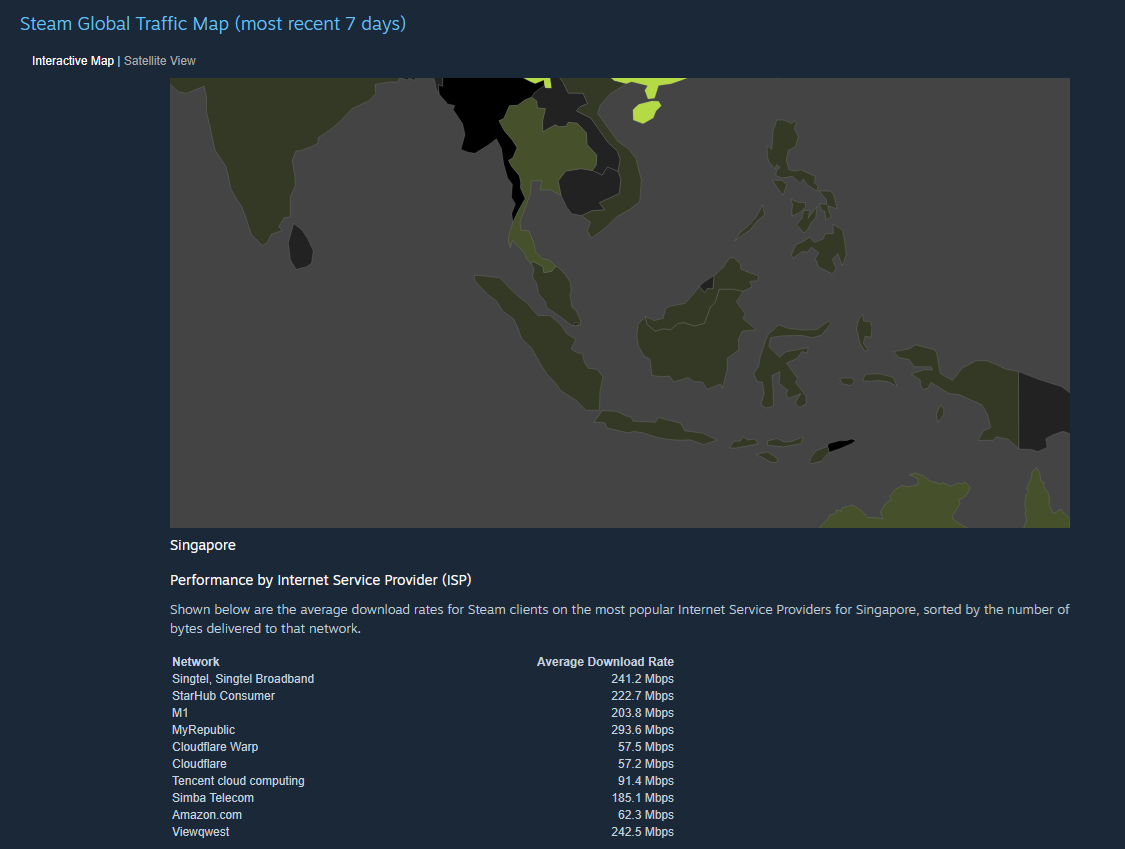
Task: Select the Tencent cloud computing row
Action: tap(423, 781)
